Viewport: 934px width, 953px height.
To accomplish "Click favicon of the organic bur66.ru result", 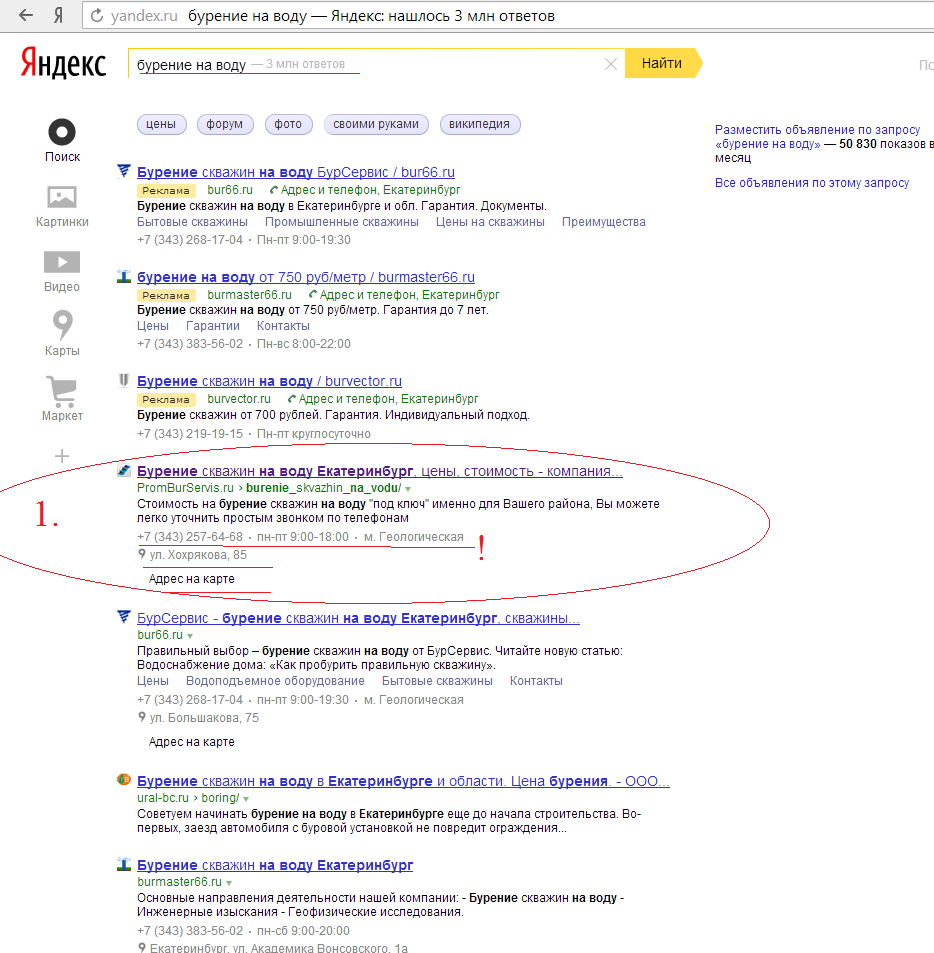I will click(124, 617).
